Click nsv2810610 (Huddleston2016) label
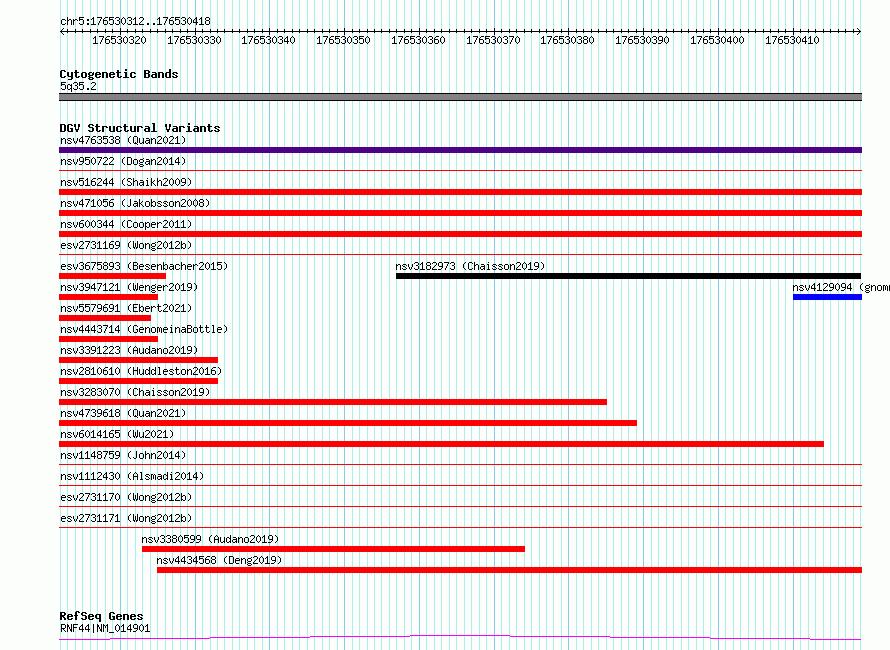 (141, 371)
